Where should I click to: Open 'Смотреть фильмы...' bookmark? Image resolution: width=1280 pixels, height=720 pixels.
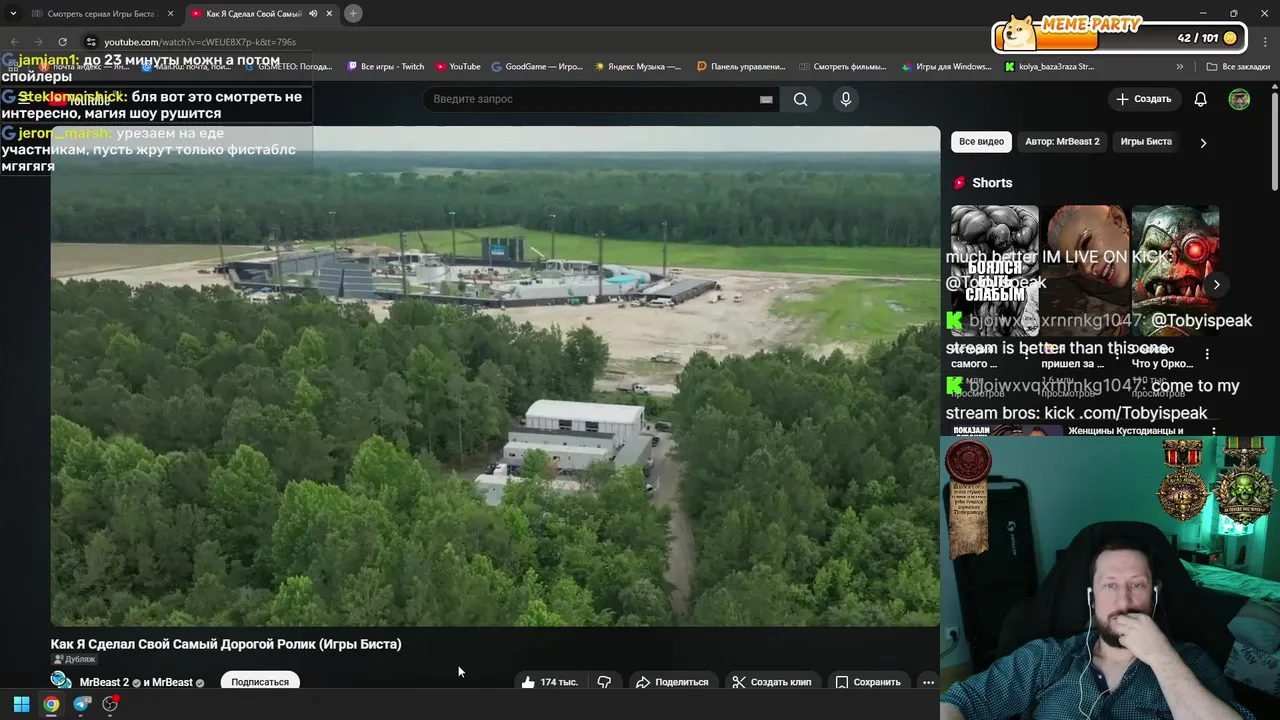[843, 67]
